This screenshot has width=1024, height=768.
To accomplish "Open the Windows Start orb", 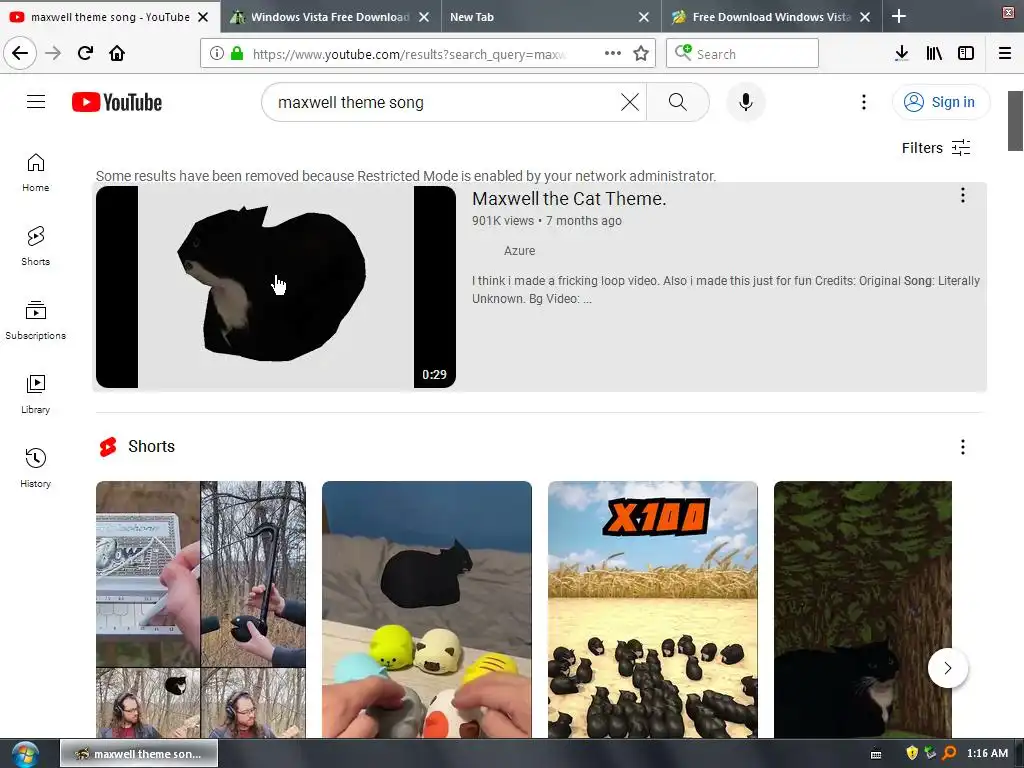I will click(24, 754).
